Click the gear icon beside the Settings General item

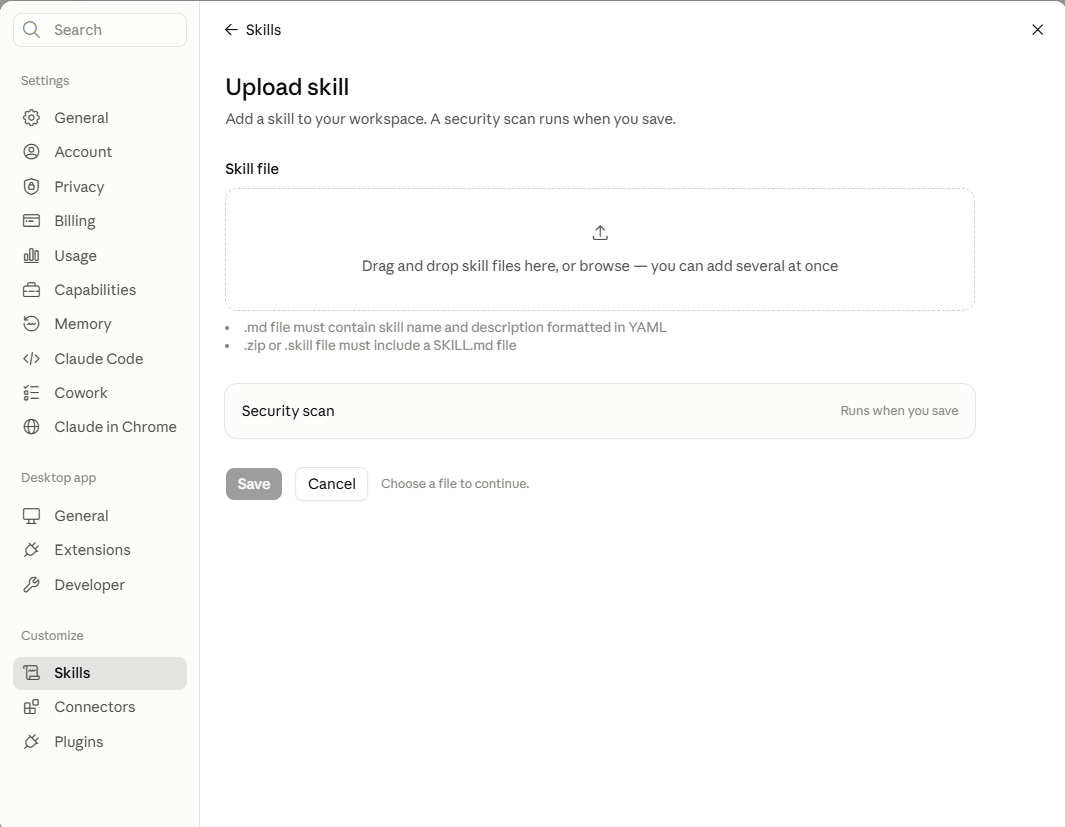pyautogui.click(x=31, y=117)
